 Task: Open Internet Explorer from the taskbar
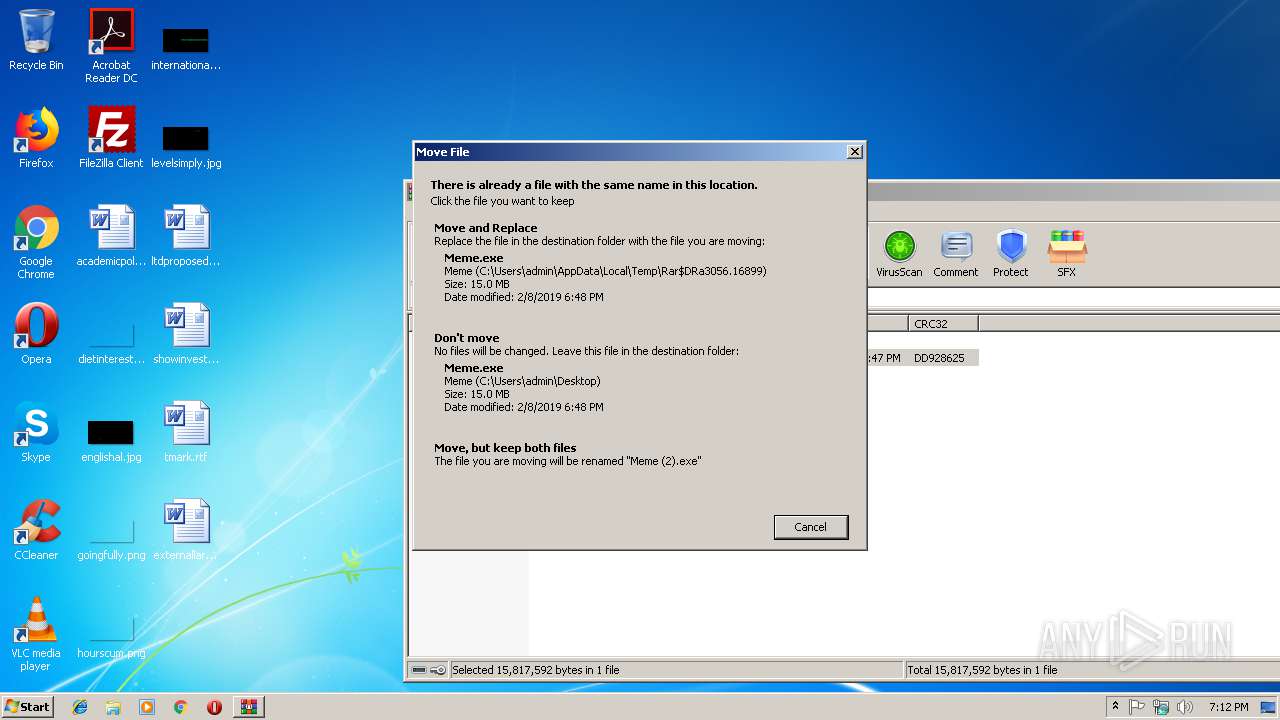80,707
